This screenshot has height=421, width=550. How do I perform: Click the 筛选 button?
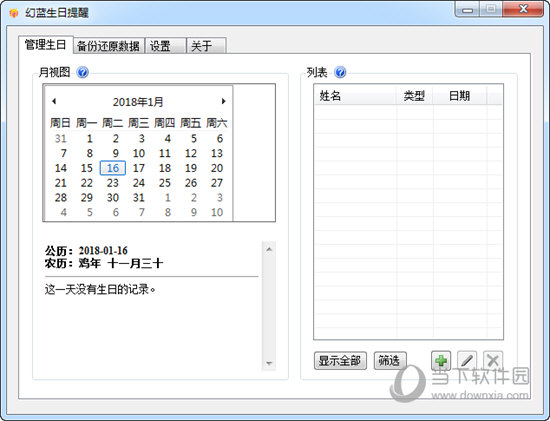click(x=390, y=361)
